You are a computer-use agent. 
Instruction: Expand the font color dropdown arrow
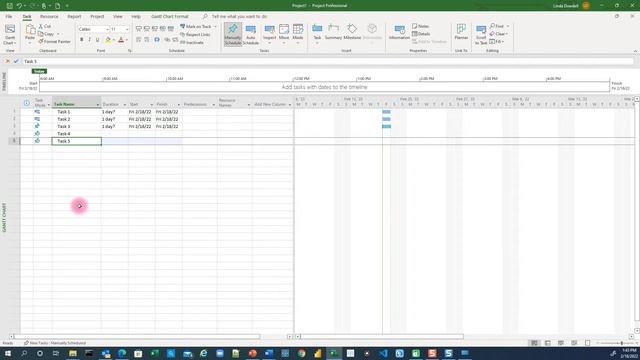click(127, 40)
